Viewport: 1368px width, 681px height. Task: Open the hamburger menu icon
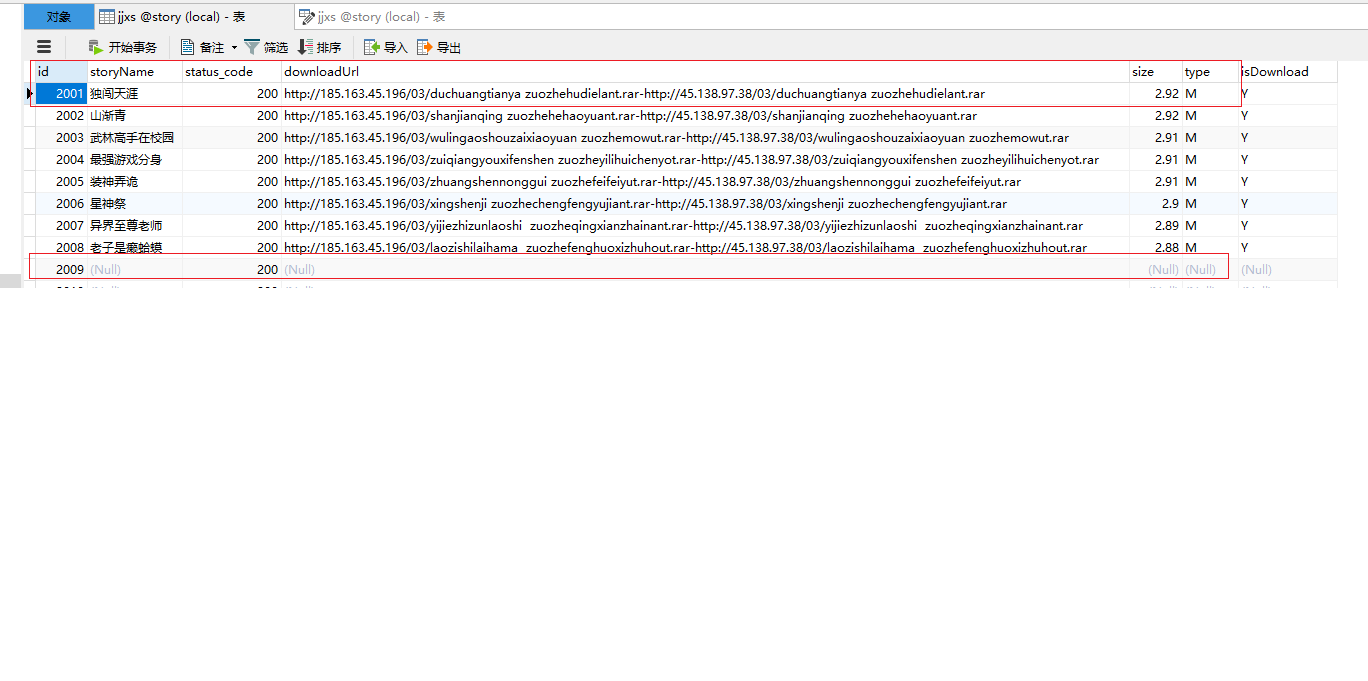(43, 46)
